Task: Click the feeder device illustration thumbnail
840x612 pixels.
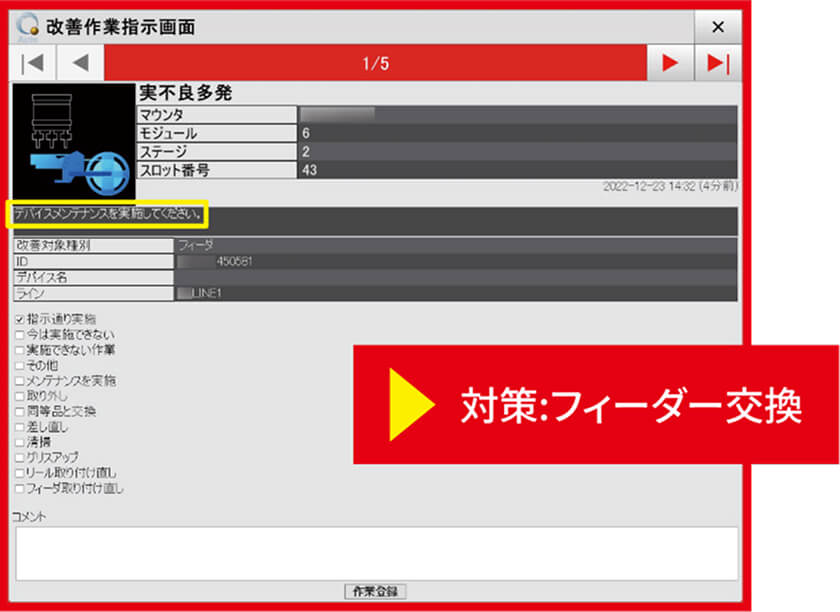Action: [74, 141]
